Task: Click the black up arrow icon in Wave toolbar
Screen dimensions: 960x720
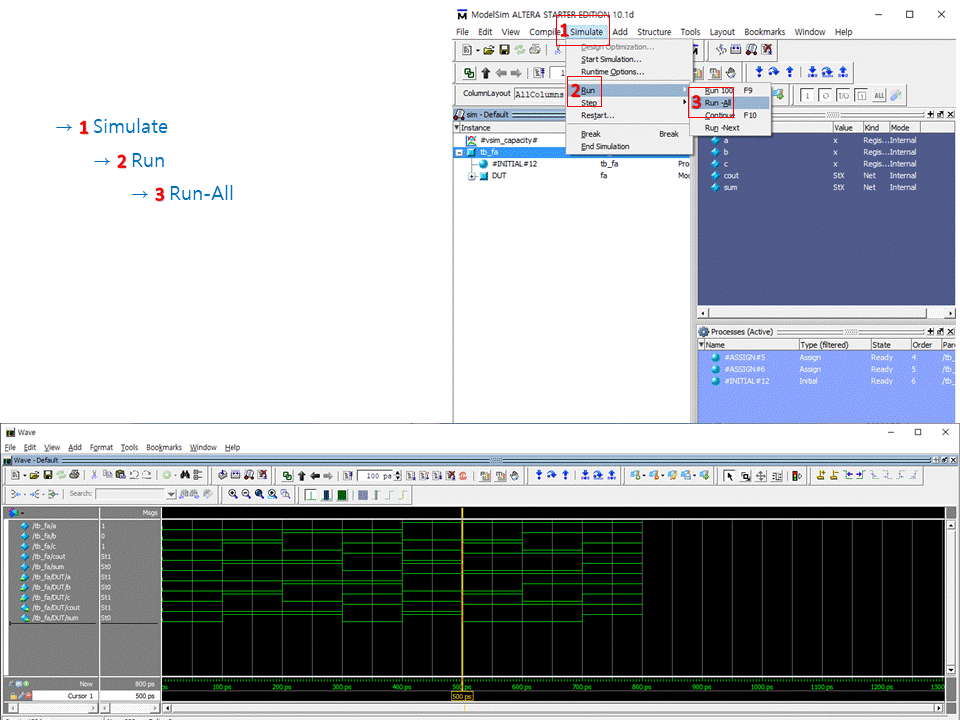Action: 301,476
